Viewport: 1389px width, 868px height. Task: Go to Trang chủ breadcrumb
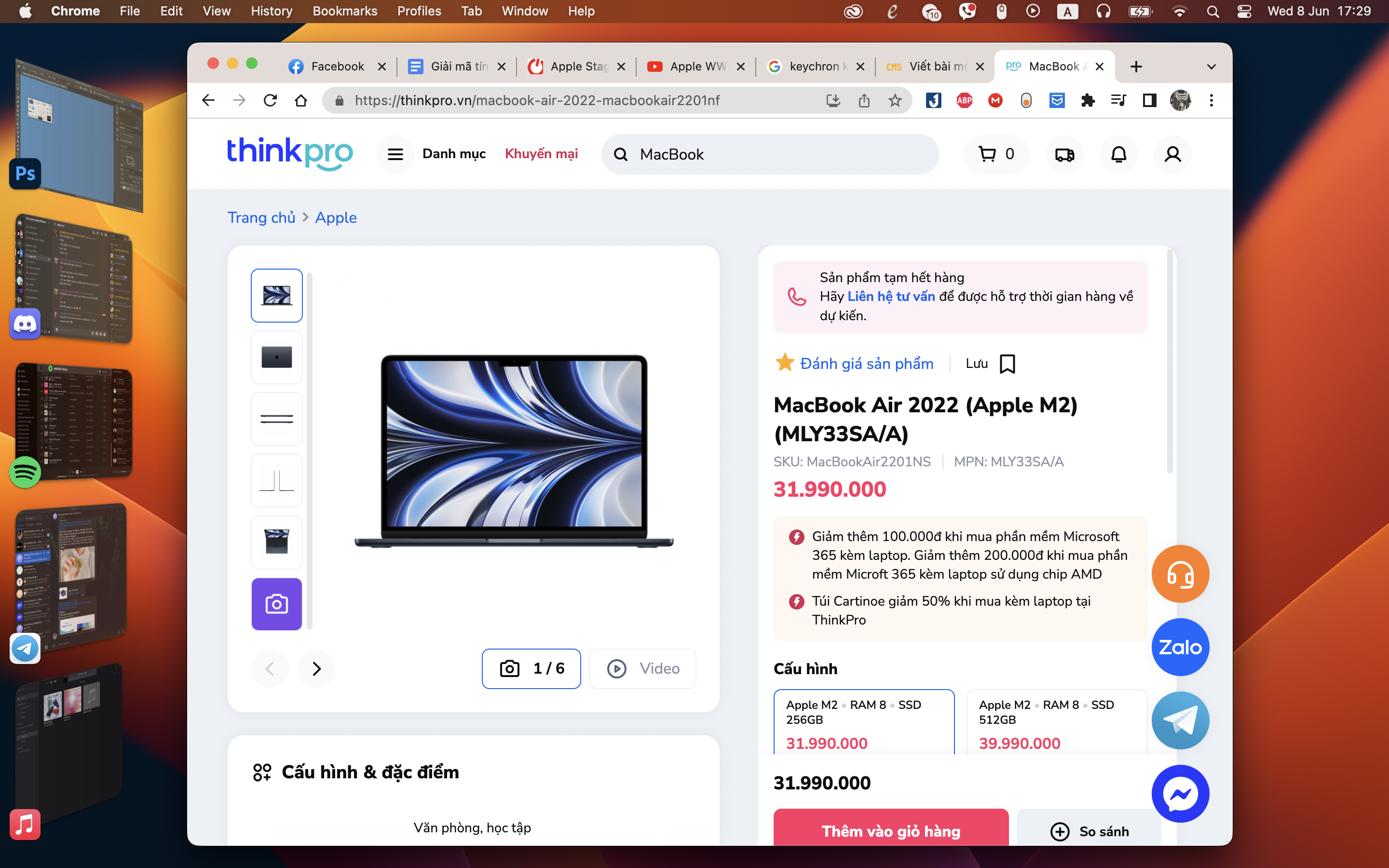coord(261,217)
